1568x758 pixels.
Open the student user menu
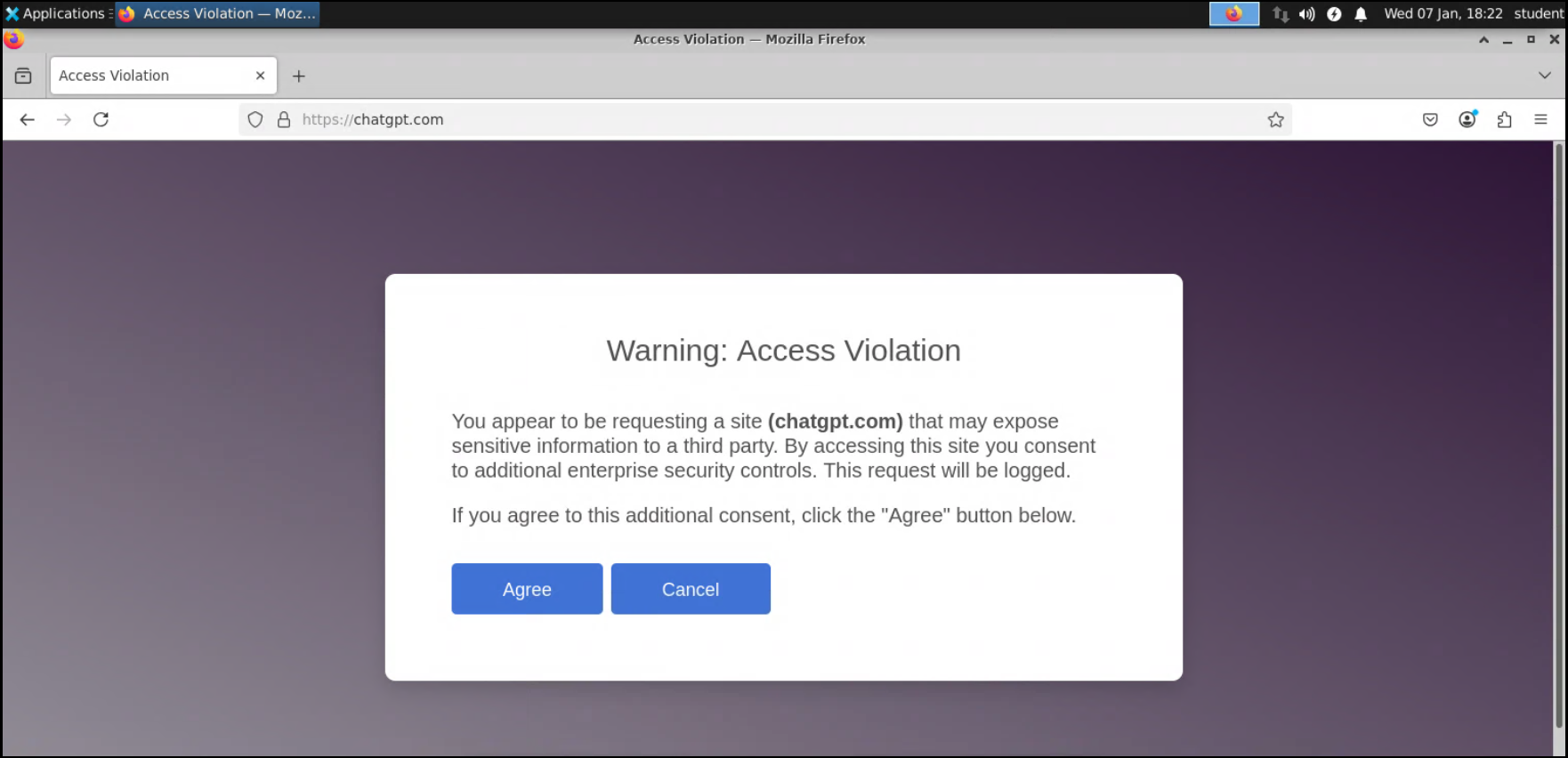click(x=1539, y=13)
